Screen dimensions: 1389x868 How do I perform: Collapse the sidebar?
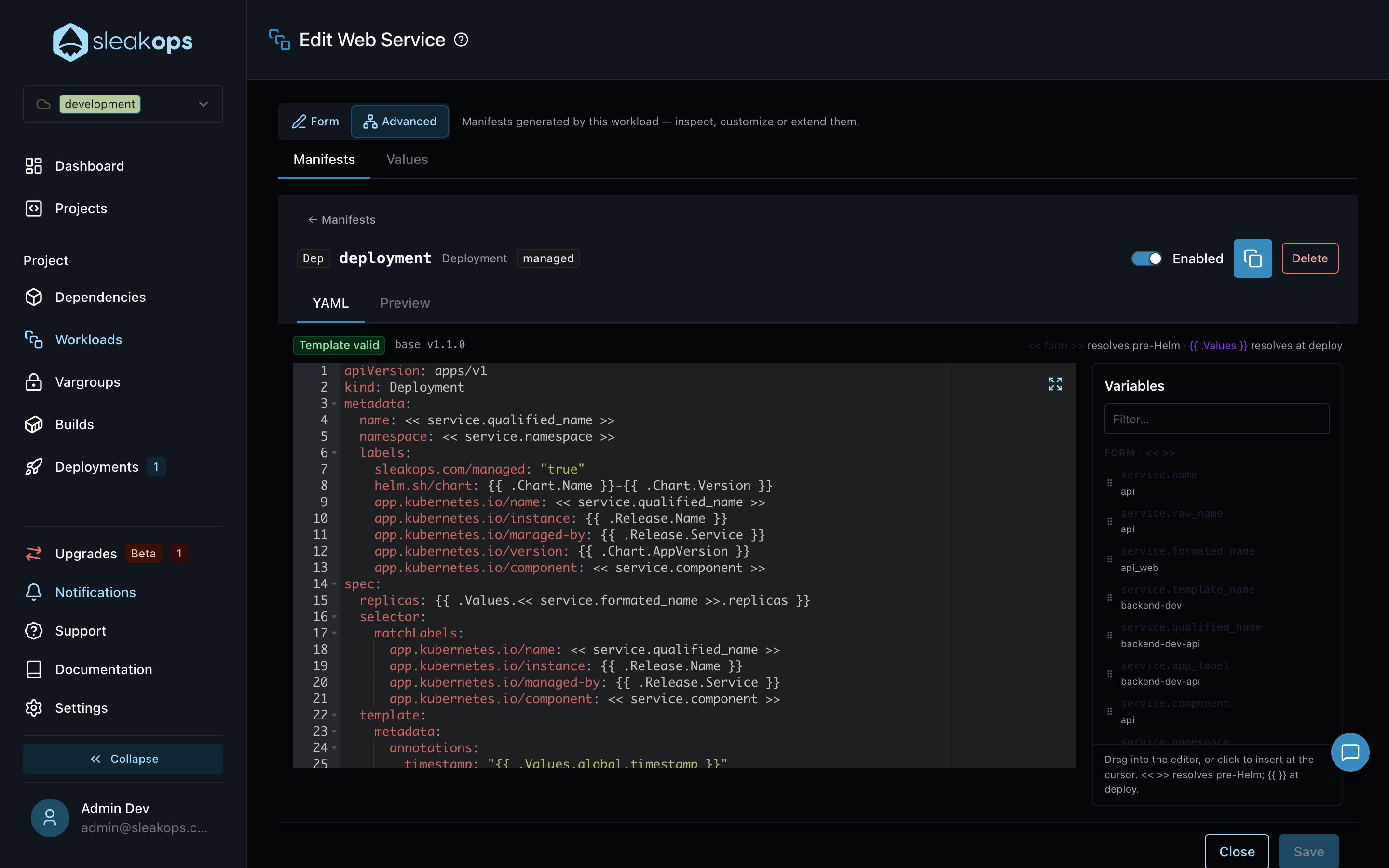[123, 759]
